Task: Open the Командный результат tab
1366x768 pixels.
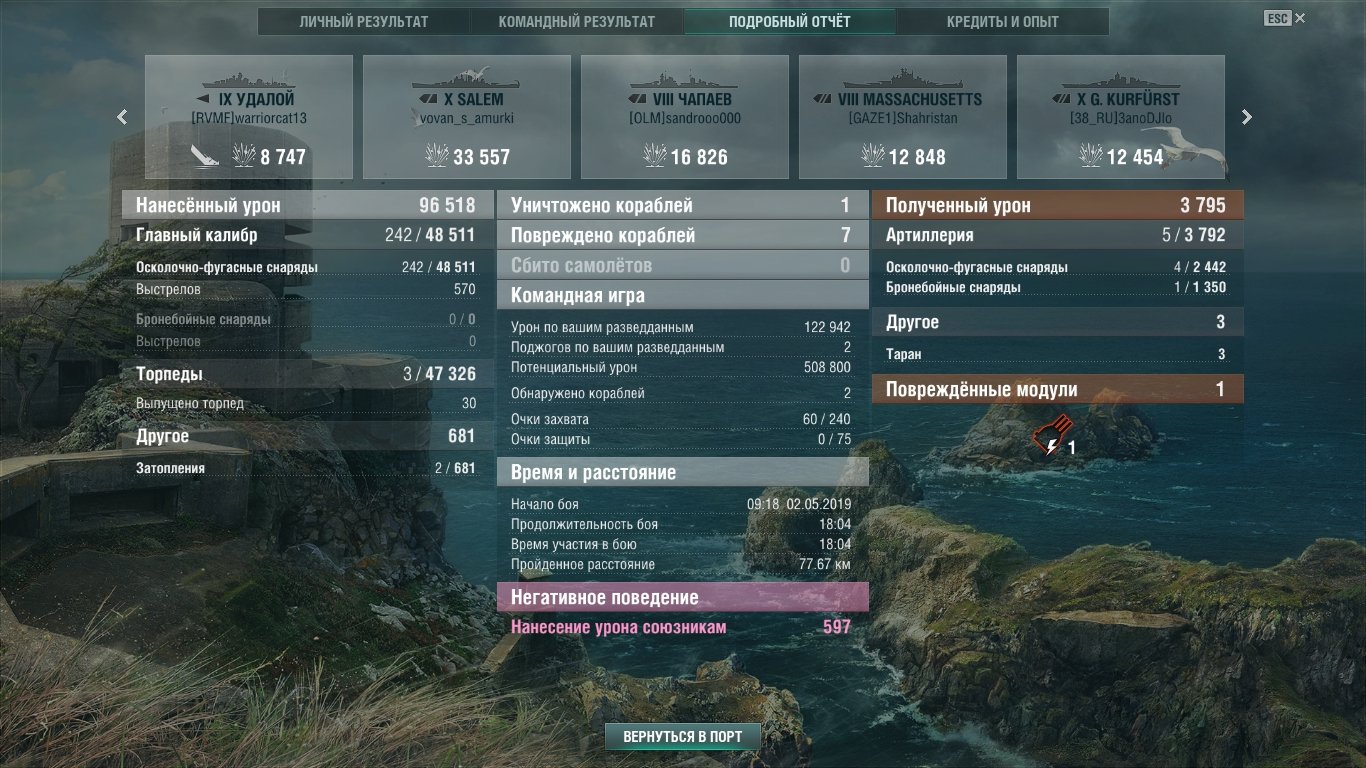Action: tap(577, 21)
